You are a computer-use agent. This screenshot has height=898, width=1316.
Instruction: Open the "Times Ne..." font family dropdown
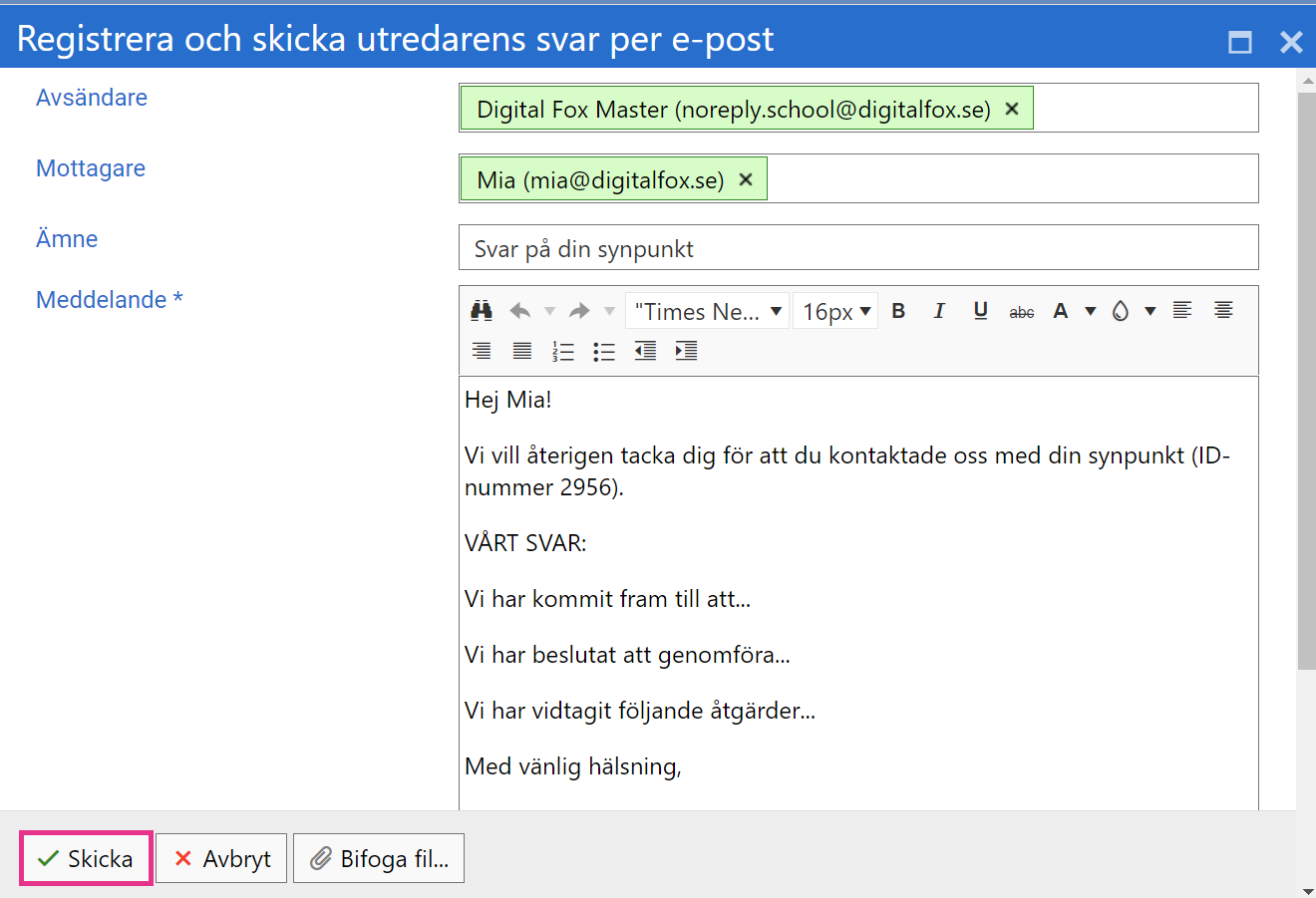tap(707, 311)
